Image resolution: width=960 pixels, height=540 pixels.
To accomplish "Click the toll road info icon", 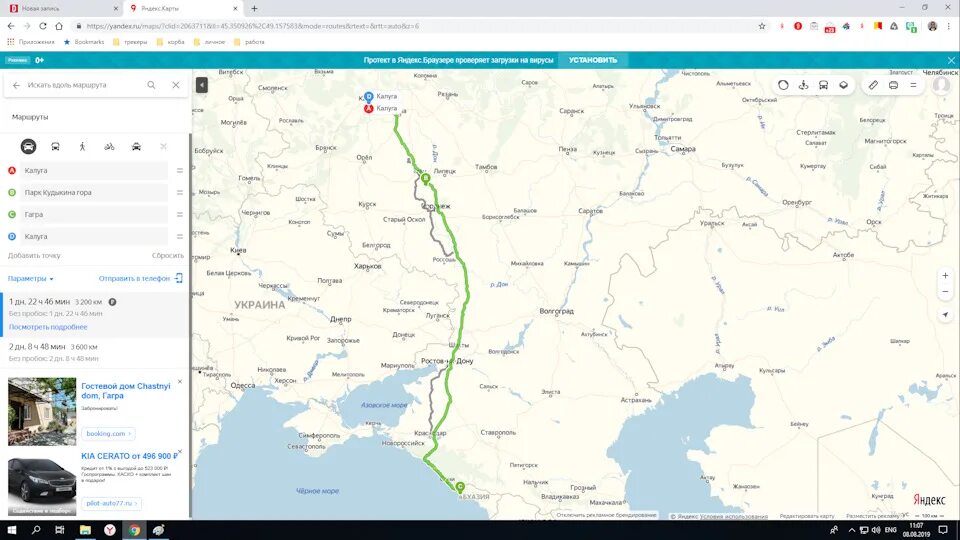I will click(112, 302).
